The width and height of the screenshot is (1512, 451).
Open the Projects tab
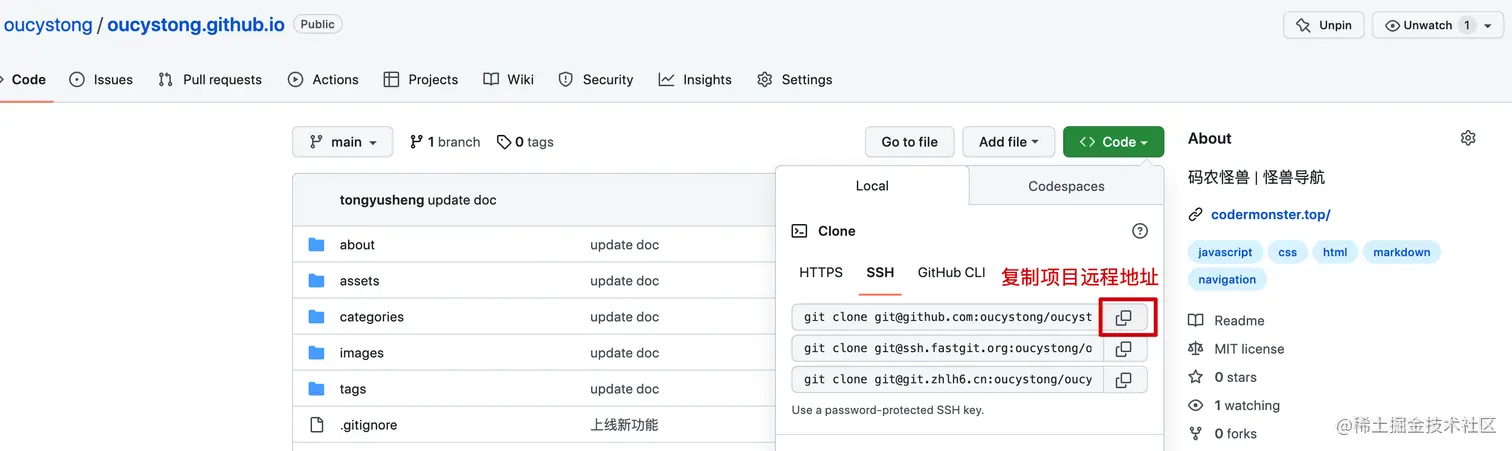(420, 80)
